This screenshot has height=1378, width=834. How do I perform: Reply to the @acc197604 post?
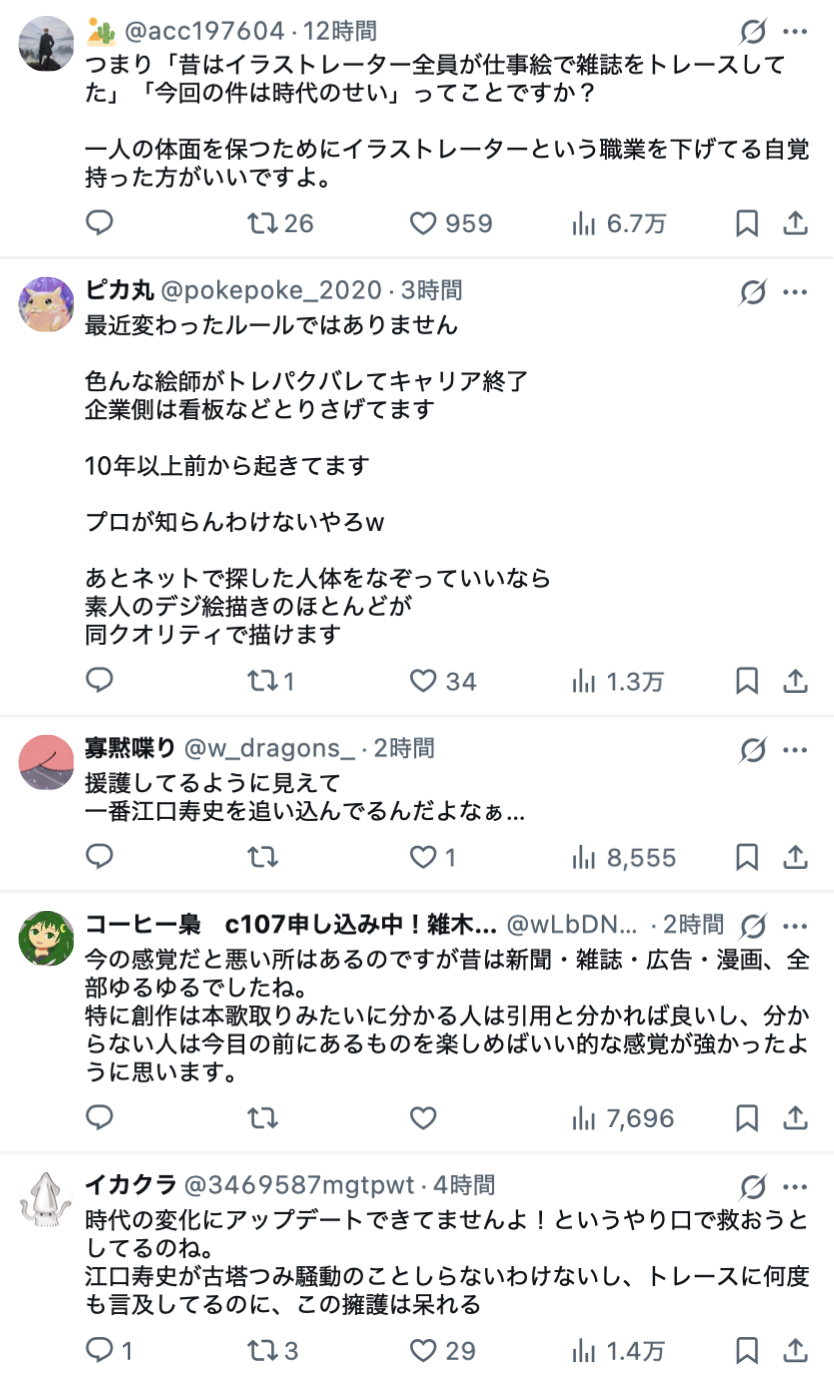coord(99,222)
